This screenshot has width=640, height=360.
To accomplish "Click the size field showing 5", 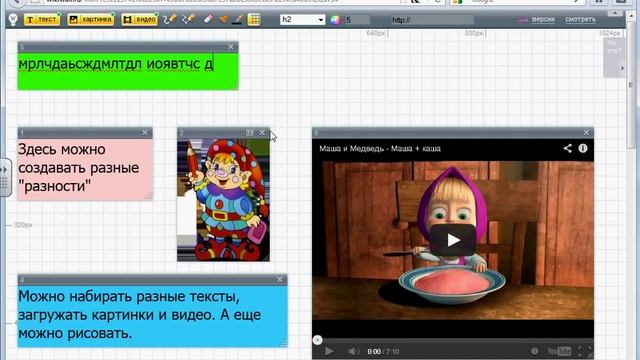I will pos(357,20).
